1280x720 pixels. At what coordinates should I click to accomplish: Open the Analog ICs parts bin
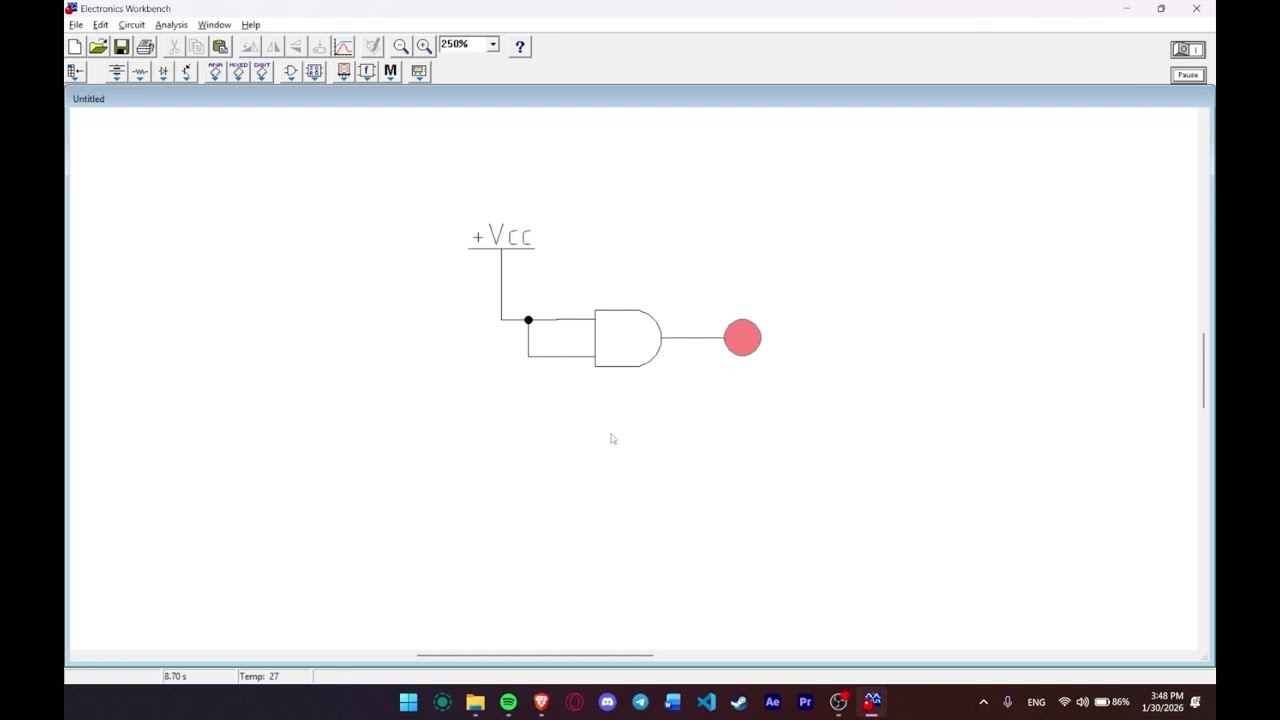click(x=215, y=71)
